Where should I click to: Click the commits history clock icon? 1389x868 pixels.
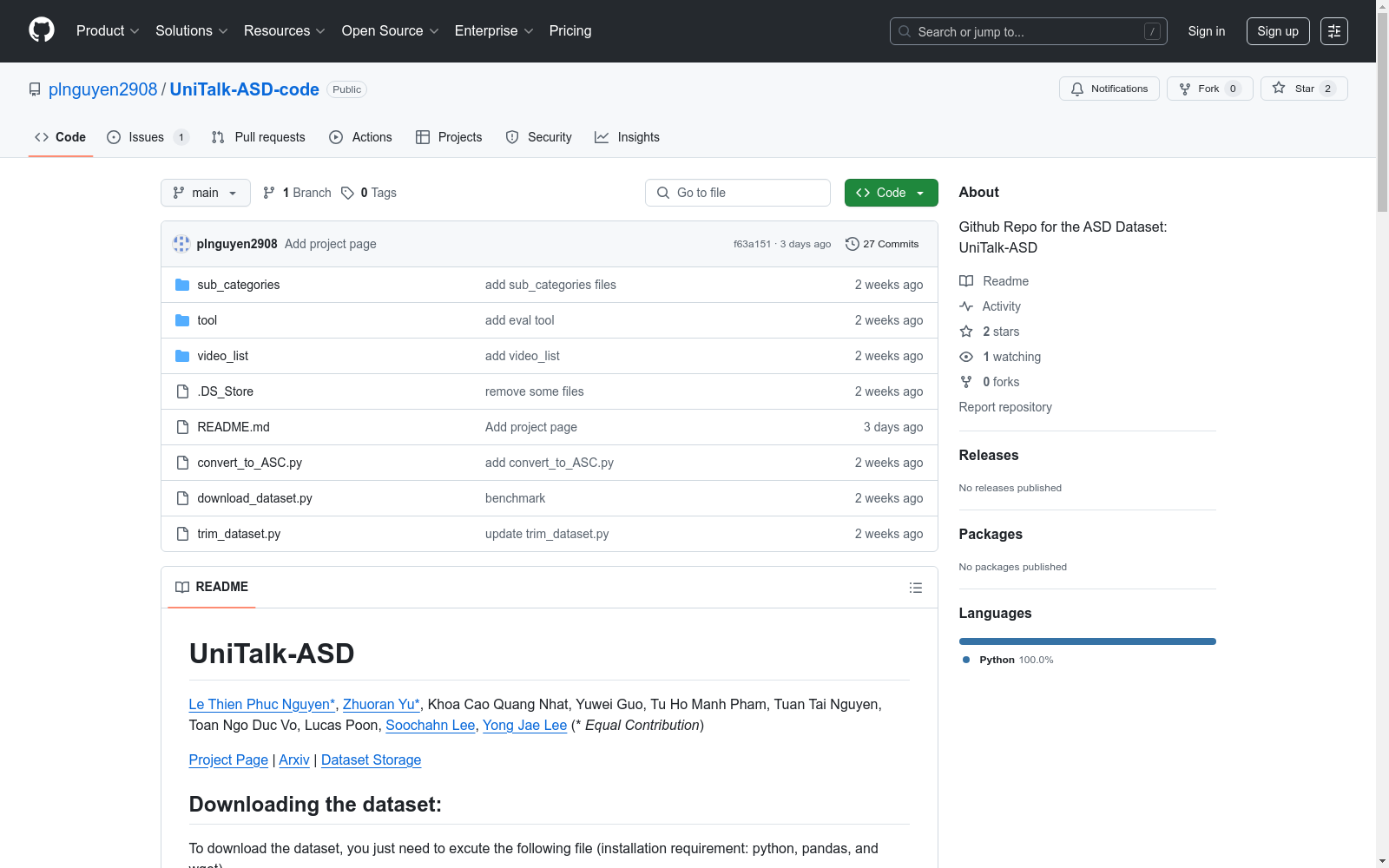pyautogui.click(x=852, y=244)
